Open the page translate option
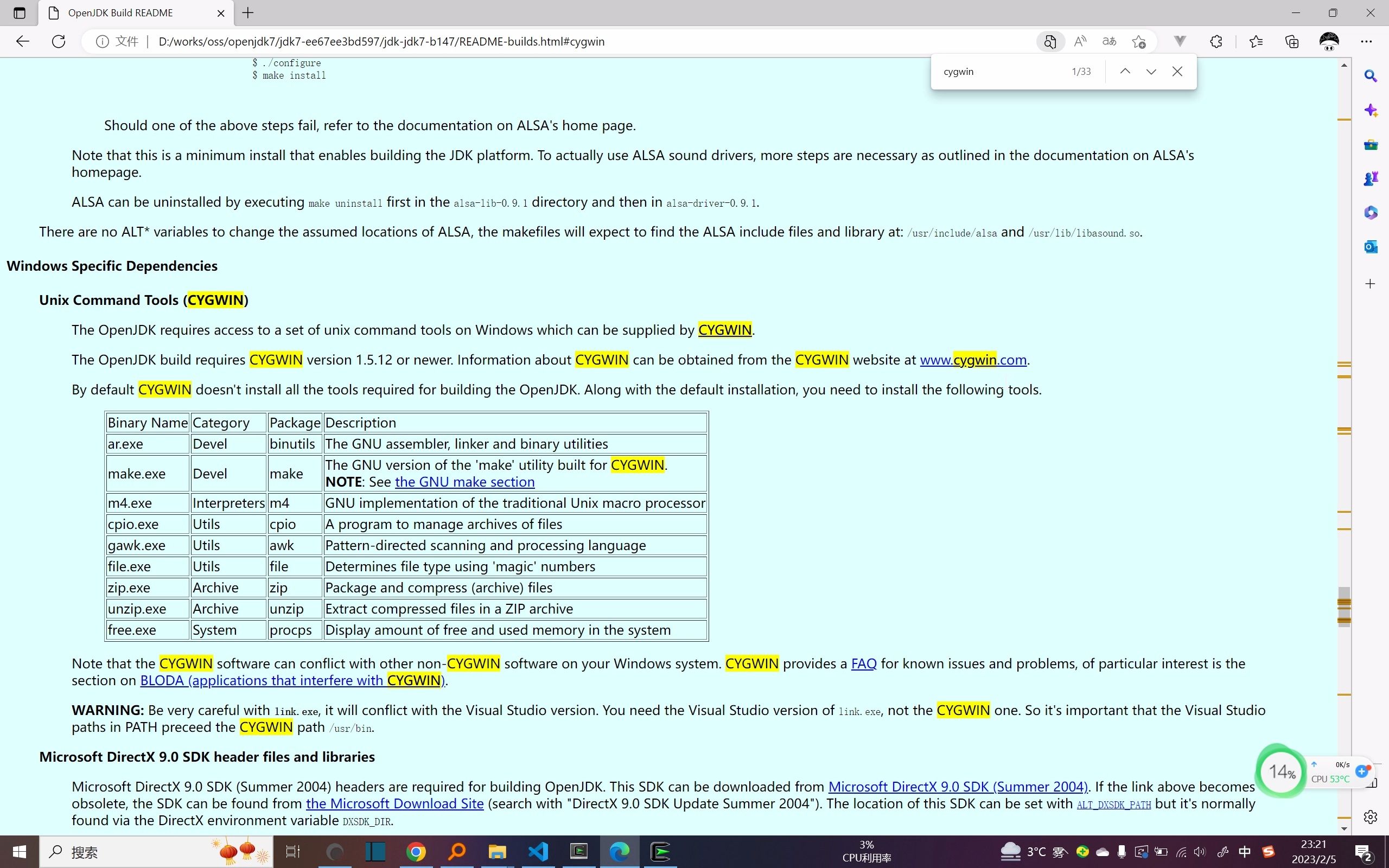The image size is (1389, 868). (1109, 41)
